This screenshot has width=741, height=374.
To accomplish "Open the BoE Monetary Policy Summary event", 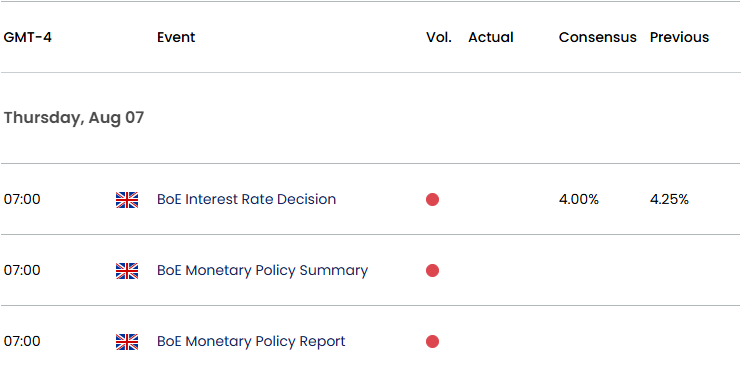I will (x=262, y=270).
